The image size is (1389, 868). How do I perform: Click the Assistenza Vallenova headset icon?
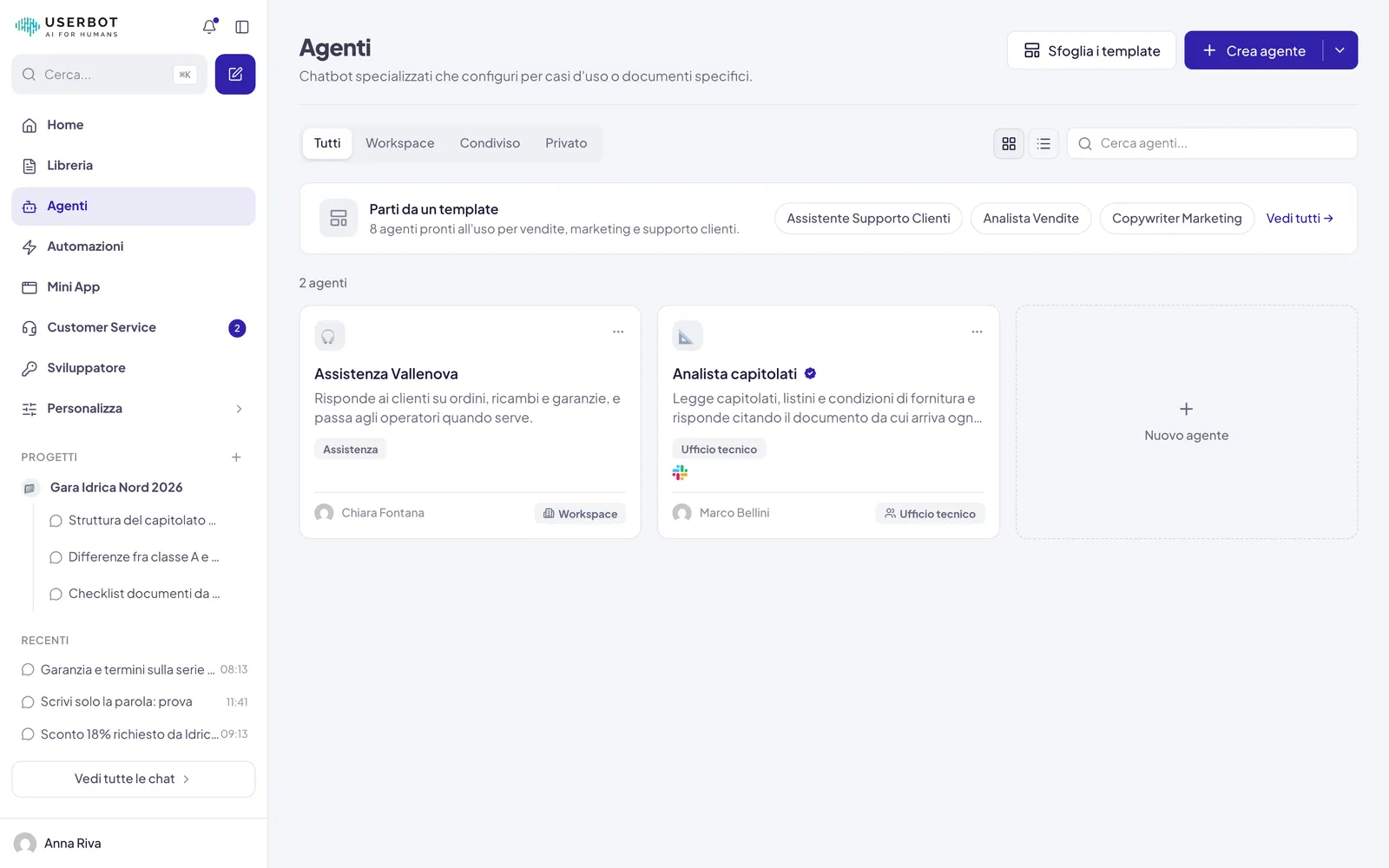click(x=329, y=336)
